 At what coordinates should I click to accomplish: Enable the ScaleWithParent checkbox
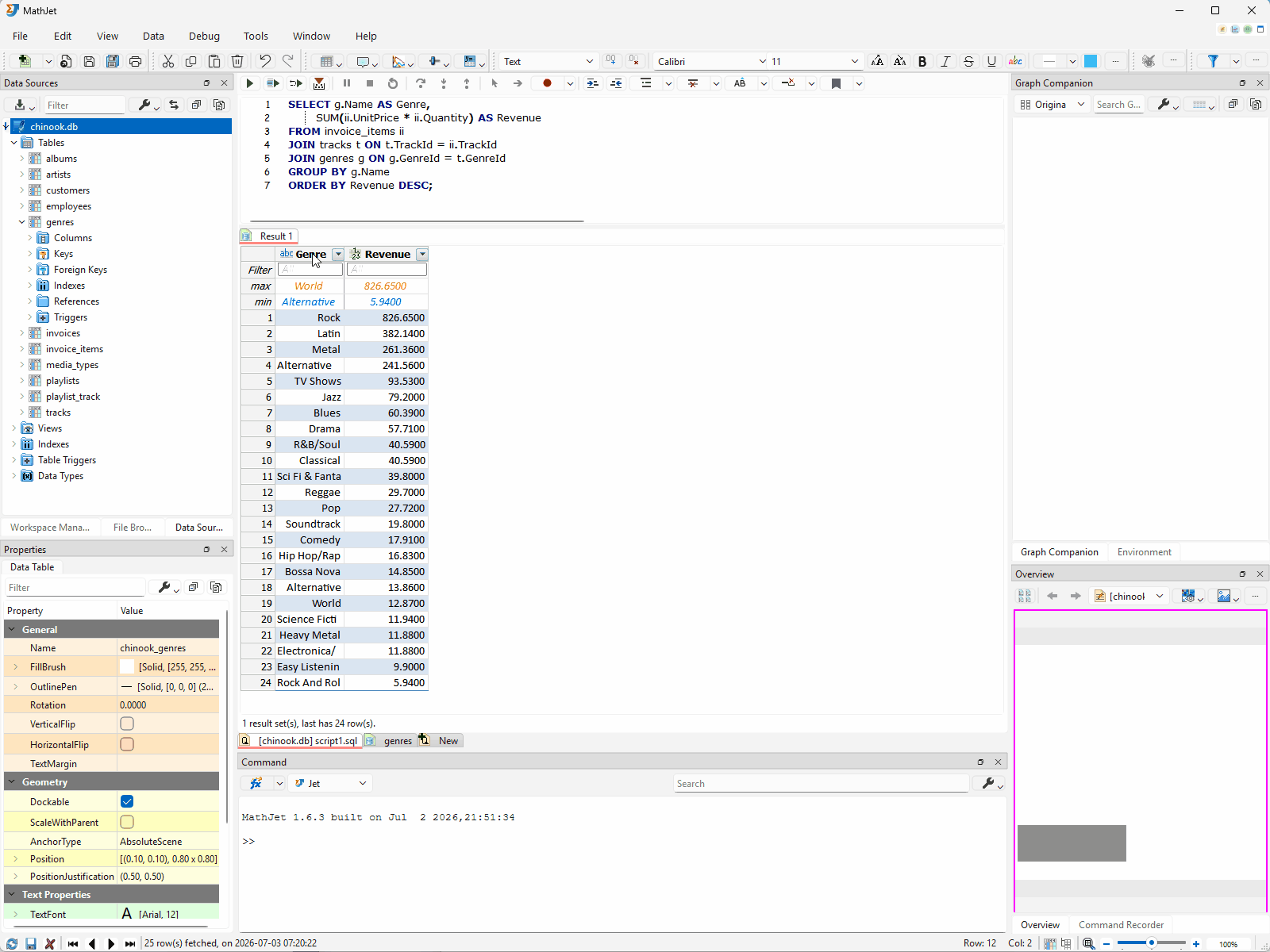tap(127, 822)
